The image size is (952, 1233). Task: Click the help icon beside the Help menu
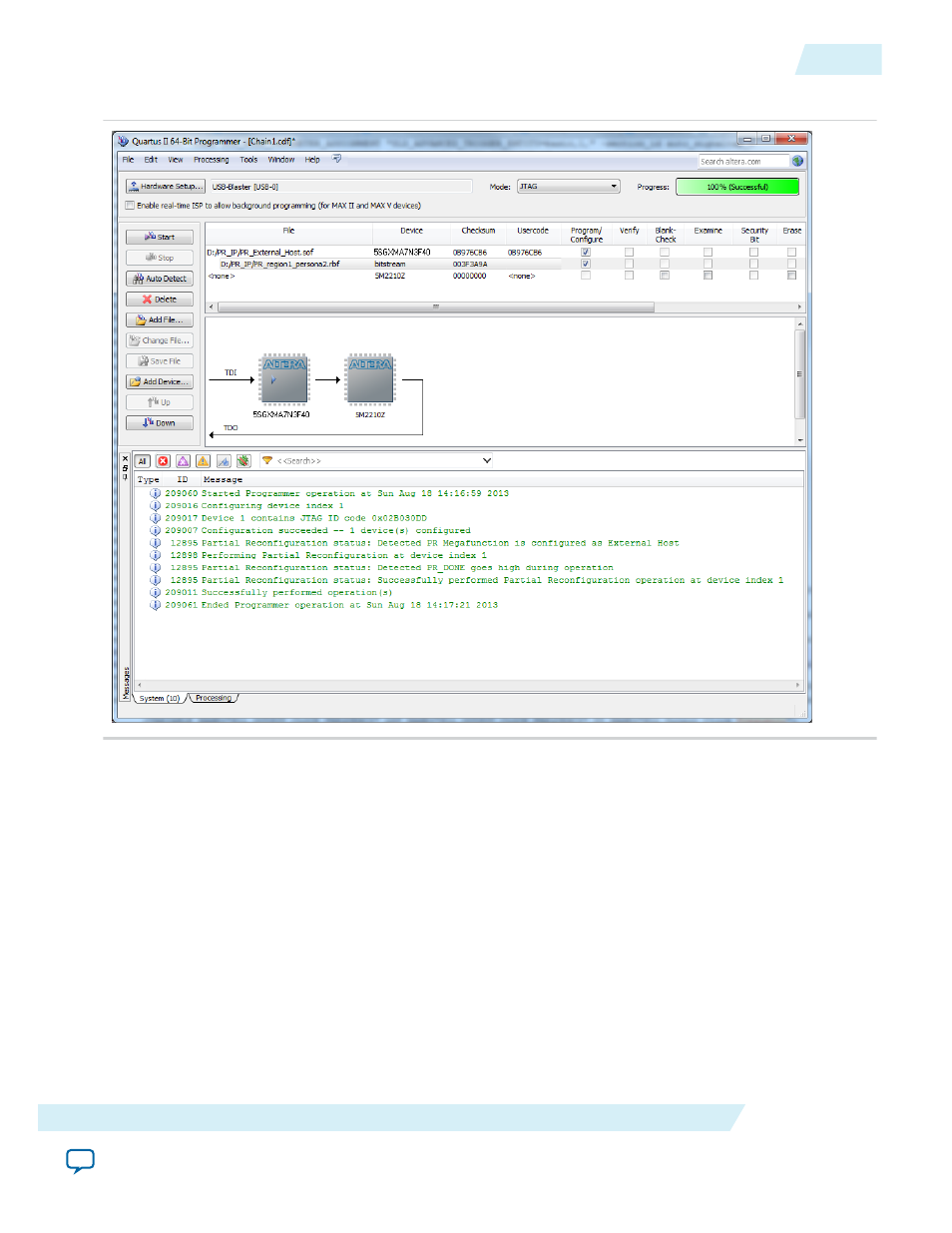(x=337, y=159)
